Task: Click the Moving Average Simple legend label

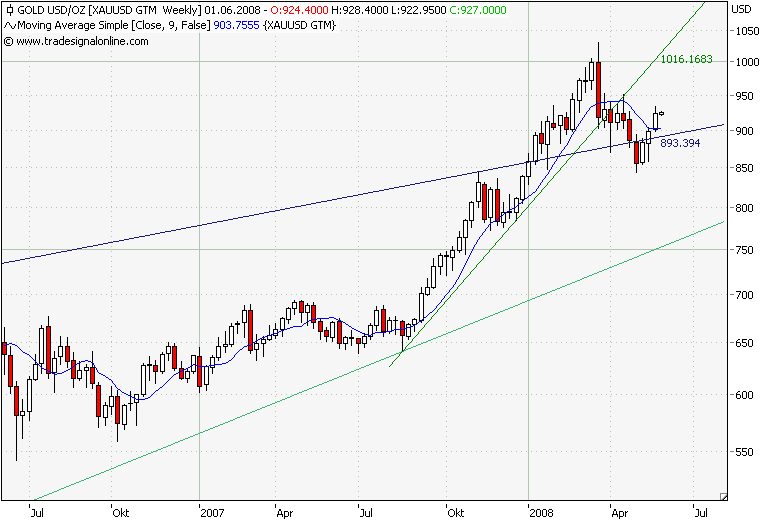Action: [113, 26]
